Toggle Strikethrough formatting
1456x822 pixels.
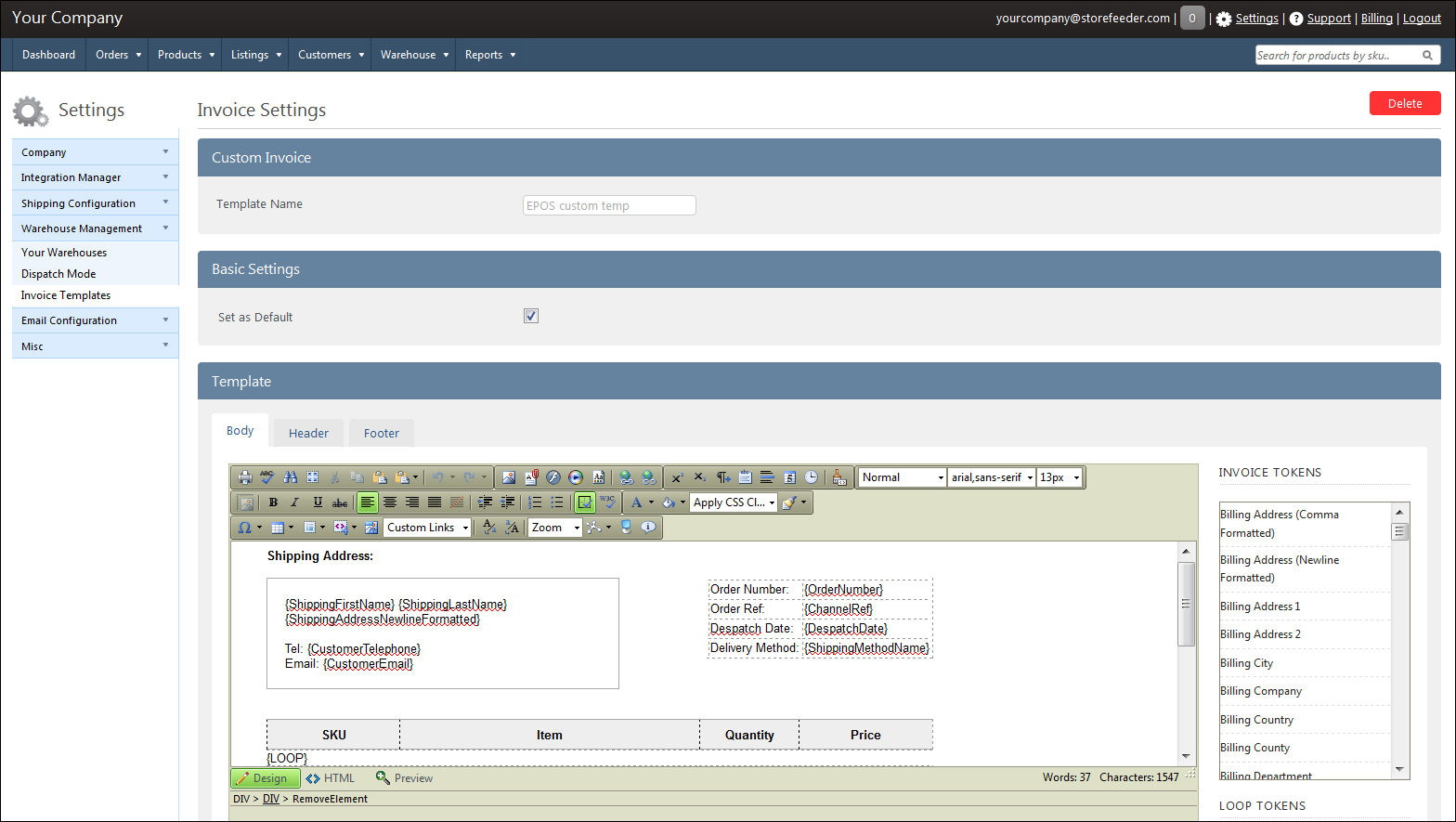point(340,502)
